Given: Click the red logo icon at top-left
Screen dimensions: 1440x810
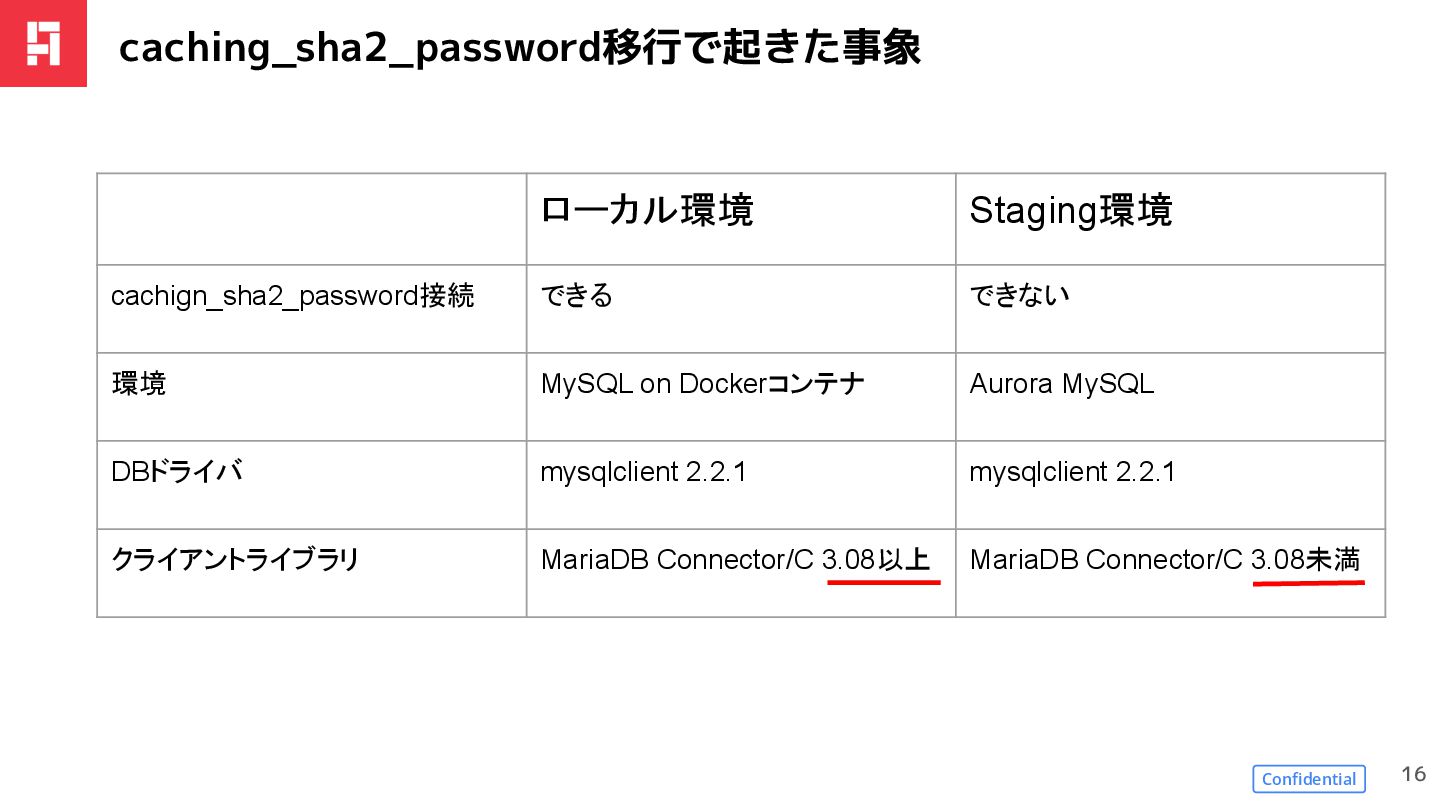Looking at the screenshot, I should [43, 43].
